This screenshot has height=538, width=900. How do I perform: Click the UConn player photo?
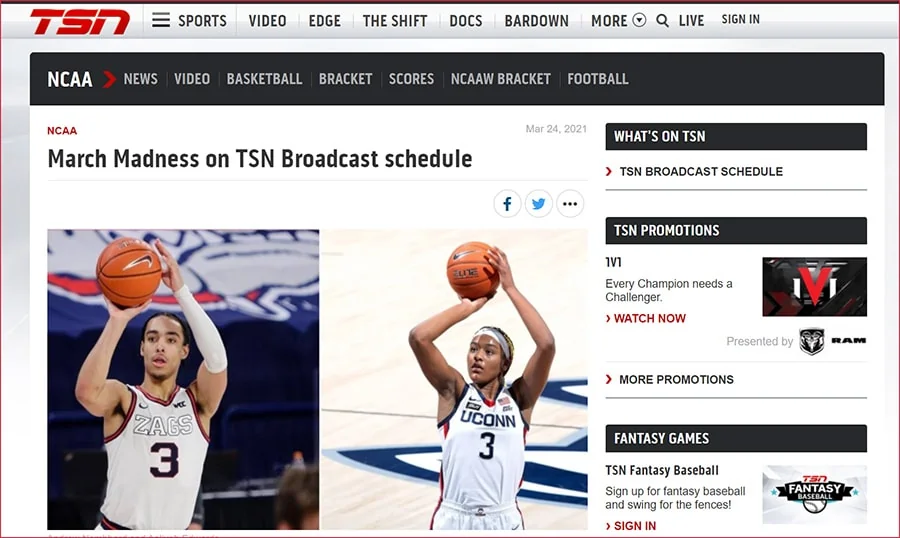point(454,380)
